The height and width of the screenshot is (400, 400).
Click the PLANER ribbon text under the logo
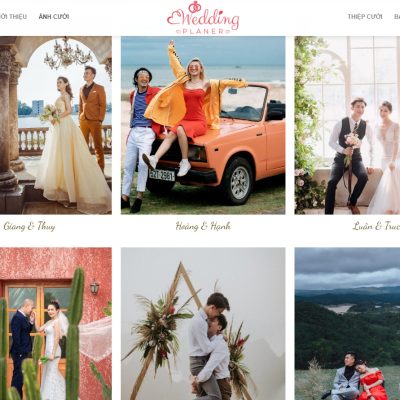tap(203, 32)
